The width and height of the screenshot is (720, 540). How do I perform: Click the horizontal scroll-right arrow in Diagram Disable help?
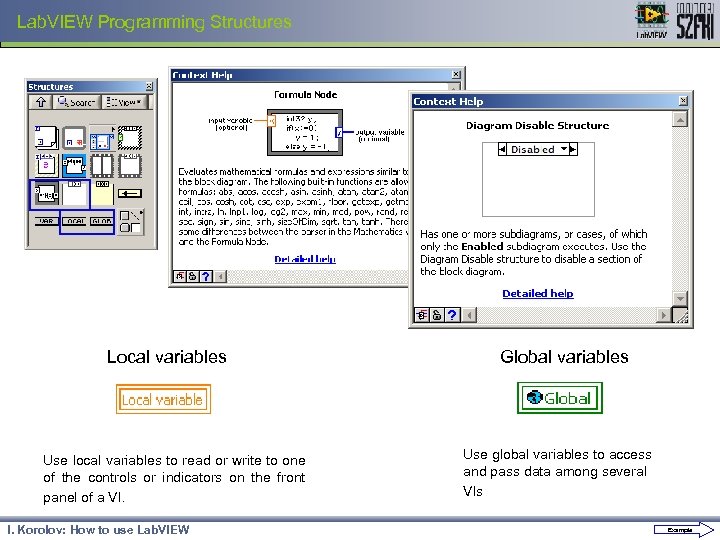click(663, 315)
